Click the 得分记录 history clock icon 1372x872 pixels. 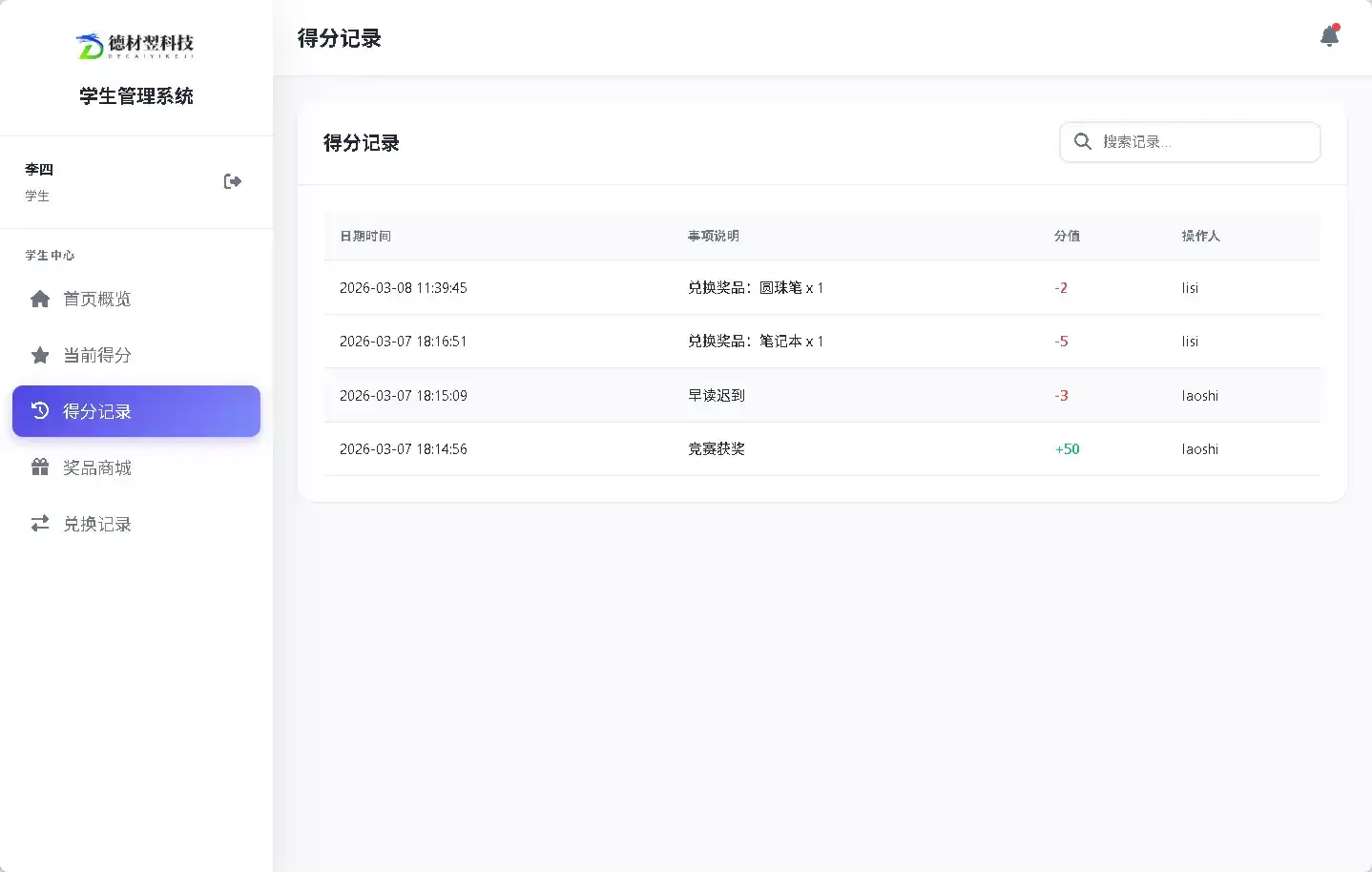(x=39, y=411)
